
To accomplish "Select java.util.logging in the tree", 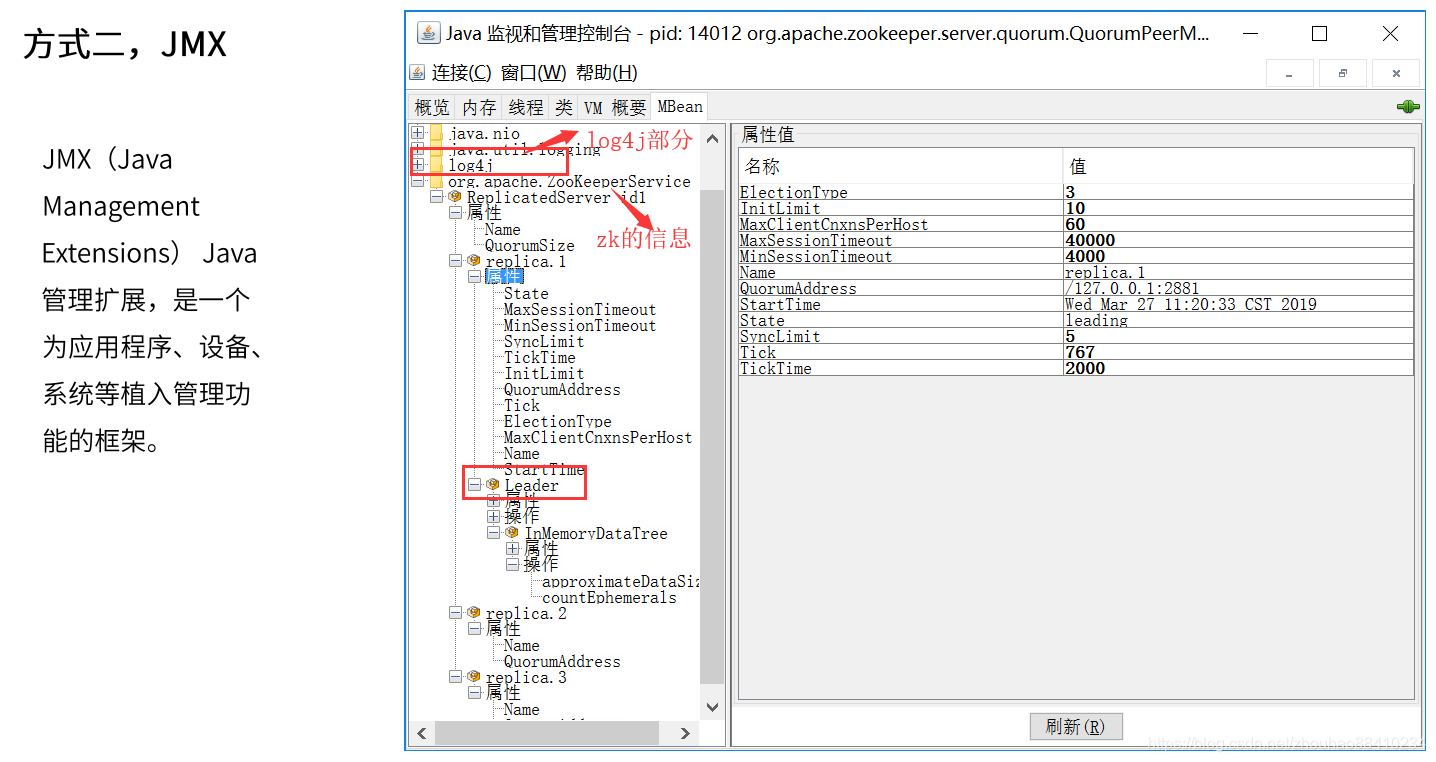I will (524, 149).
